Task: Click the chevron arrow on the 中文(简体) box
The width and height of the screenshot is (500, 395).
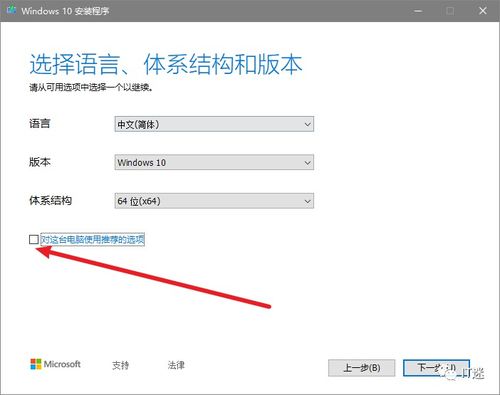Action: pyautogui.click(x=307, y=124)
